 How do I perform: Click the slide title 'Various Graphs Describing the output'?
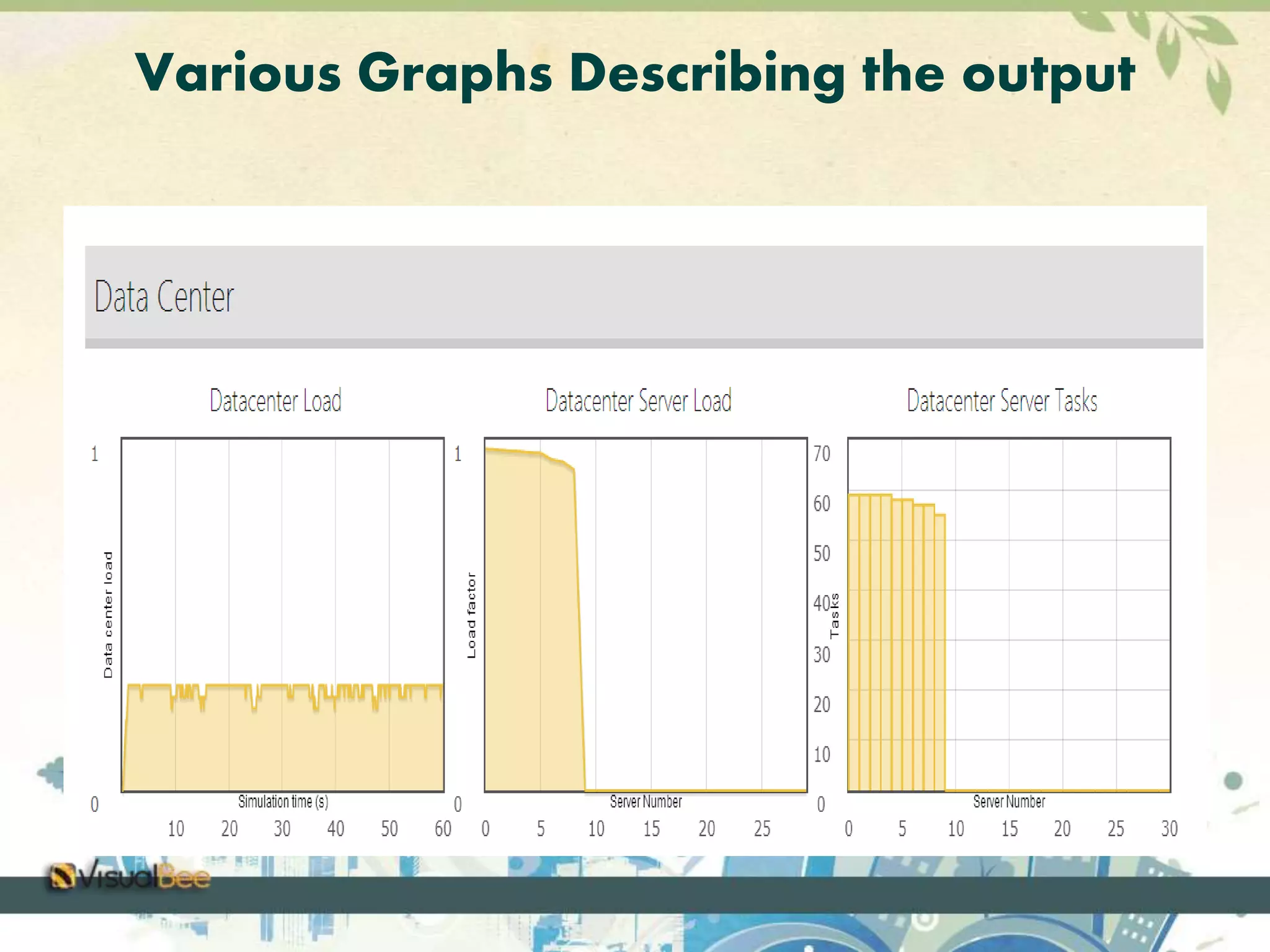coord(635,74)
